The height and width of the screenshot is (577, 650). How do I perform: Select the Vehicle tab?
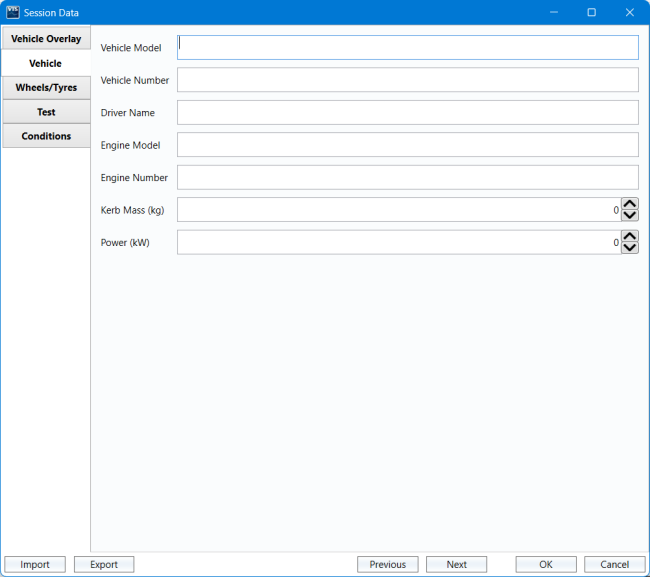pos(46,63)
